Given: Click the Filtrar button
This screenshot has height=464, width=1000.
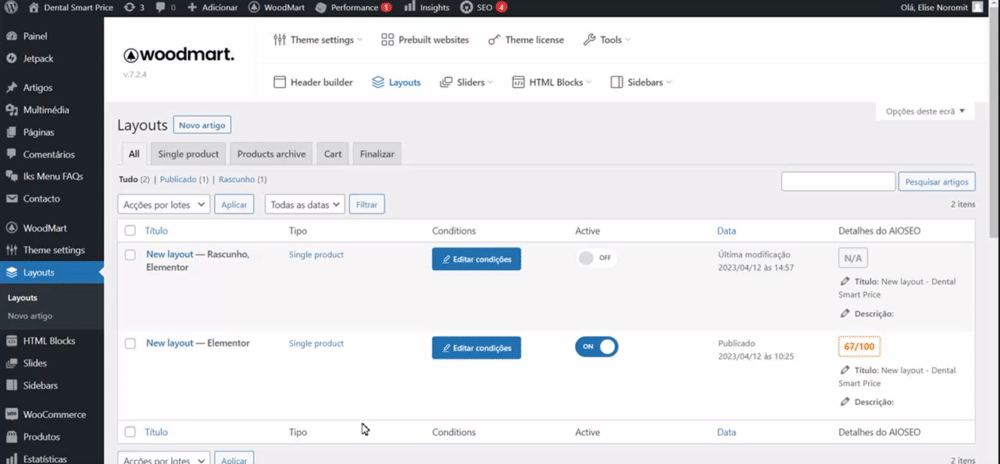Looking at the screenshot, I should coord(367,205).
